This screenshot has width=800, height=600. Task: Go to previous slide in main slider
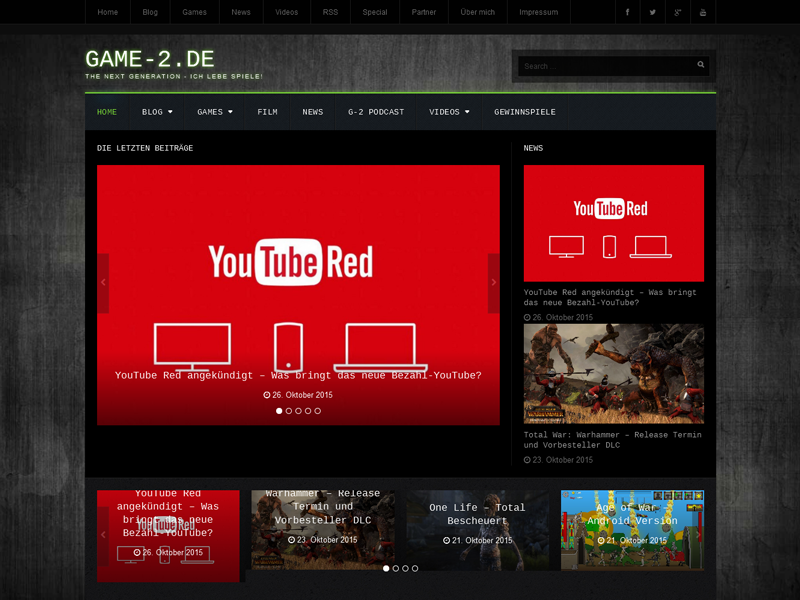point(103,283)
